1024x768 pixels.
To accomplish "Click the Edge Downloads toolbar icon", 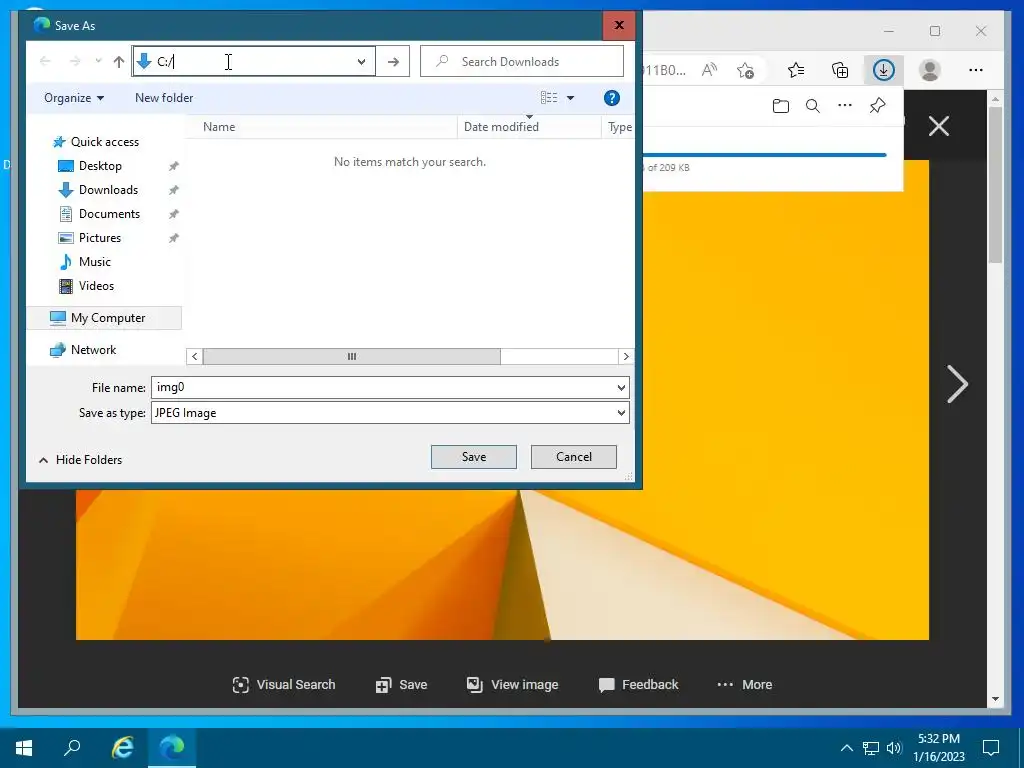I will point(884,70).
